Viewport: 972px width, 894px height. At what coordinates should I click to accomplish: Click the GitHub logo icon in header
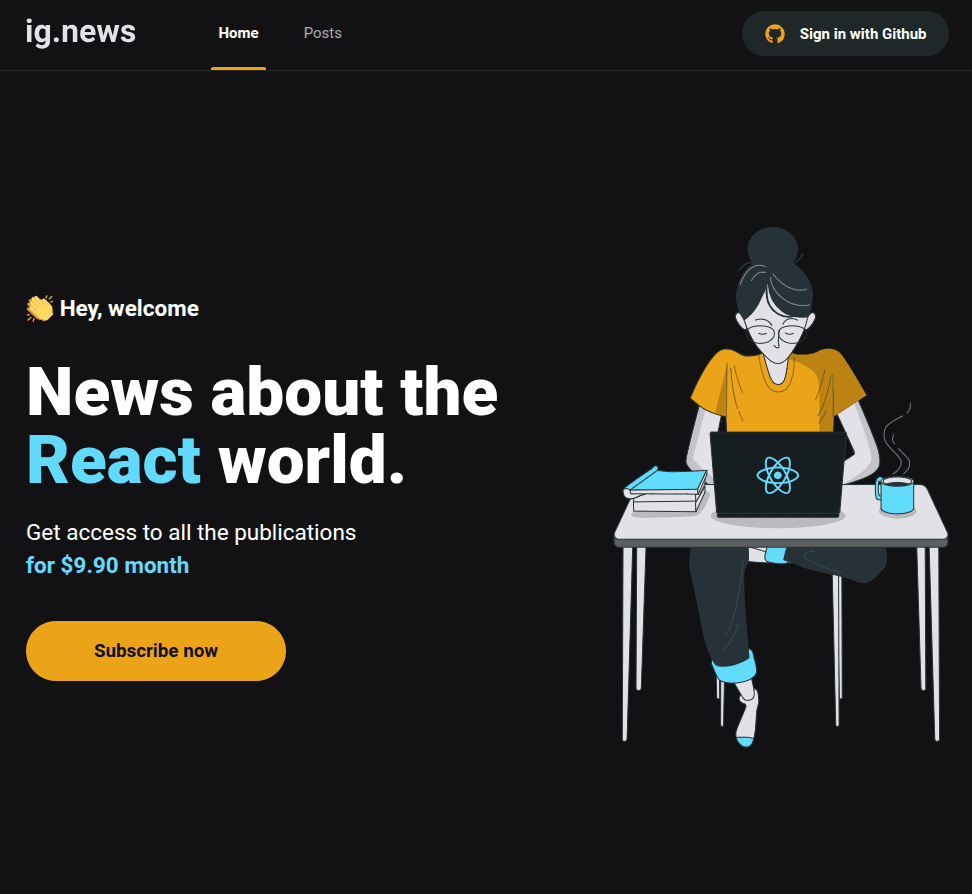click(x=773, y=33)
